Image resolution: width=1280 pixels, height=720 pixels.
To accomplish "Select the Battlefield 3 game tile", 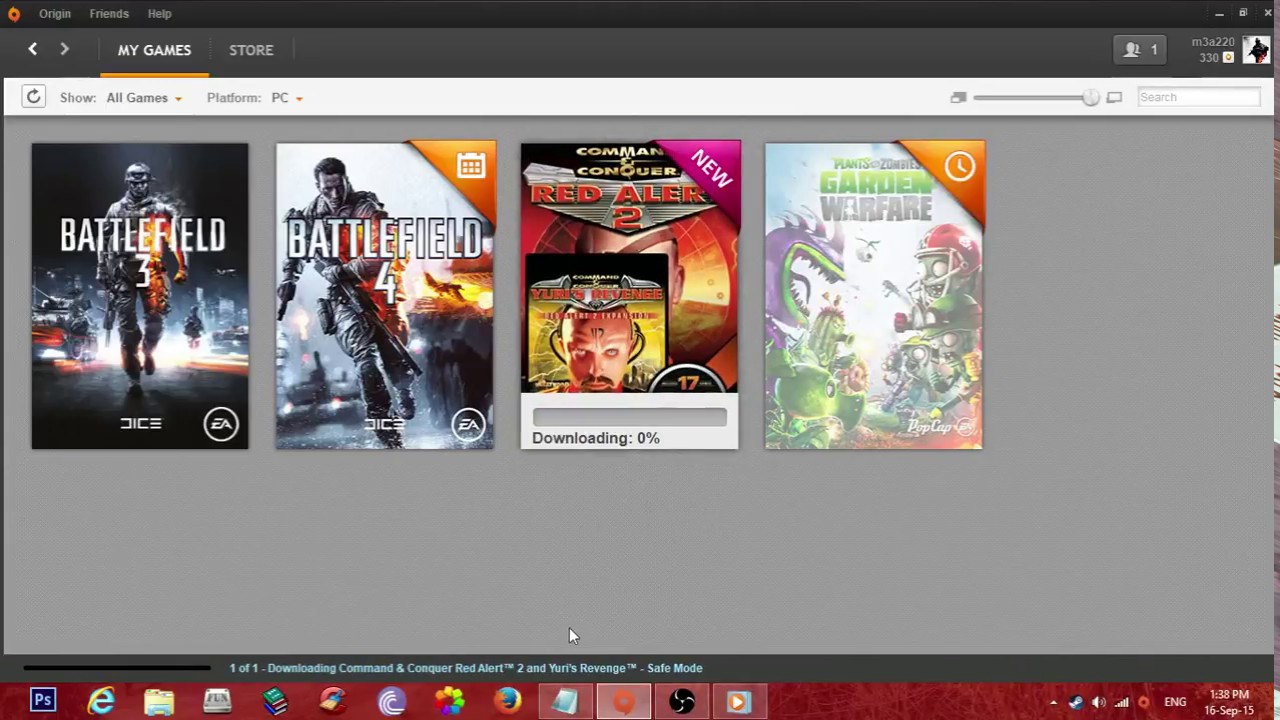I will 140,296.
